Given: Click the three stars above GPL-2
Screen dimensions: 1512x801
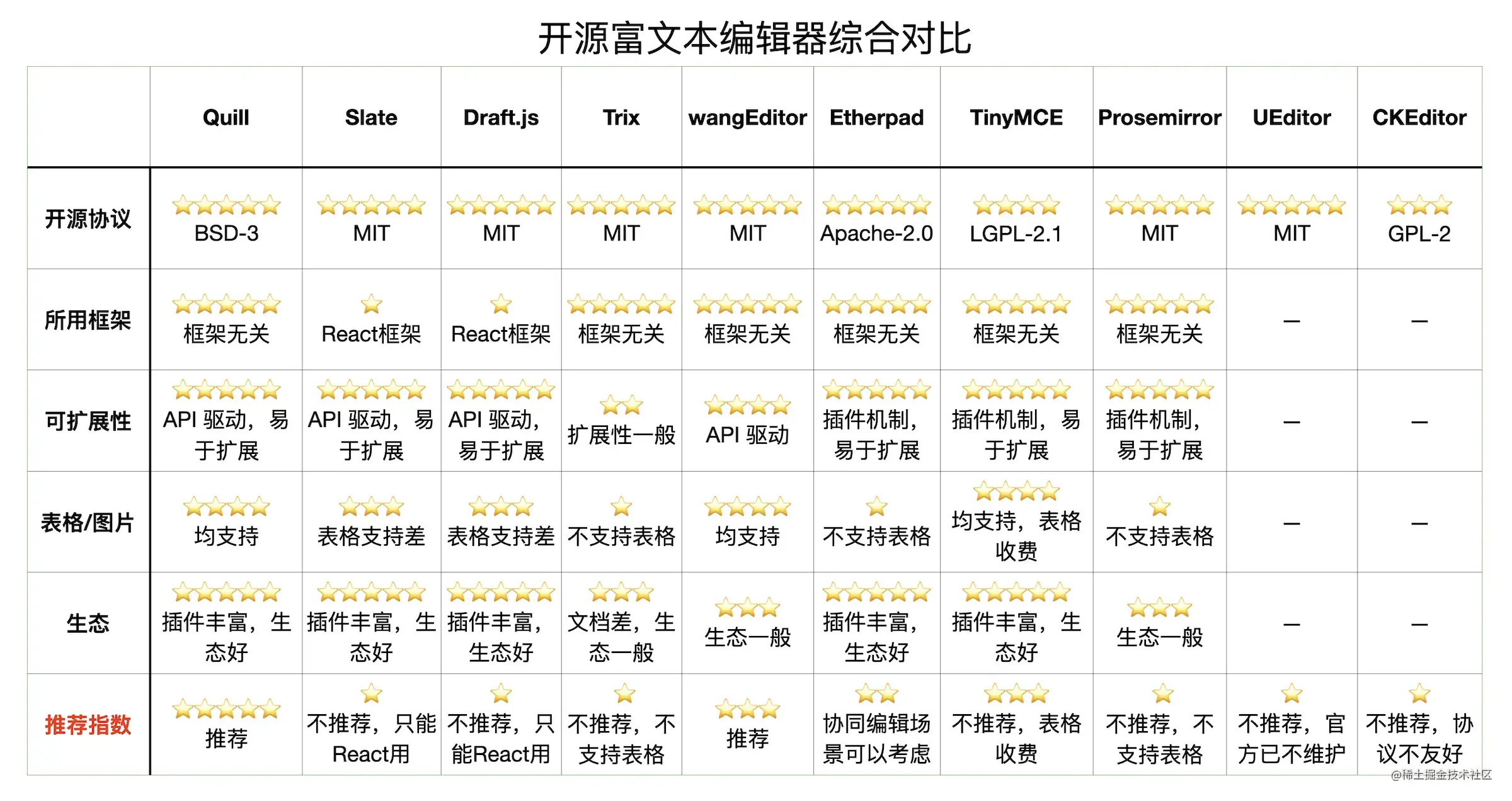Looking at the screenshot, I should tap(1419, 205).
